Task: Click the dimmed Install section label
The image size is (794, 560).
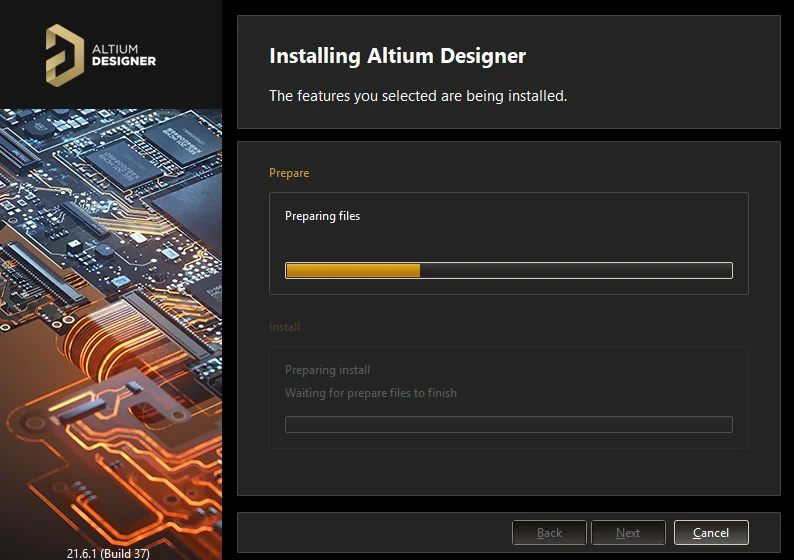Action: (x=284, y=327)
